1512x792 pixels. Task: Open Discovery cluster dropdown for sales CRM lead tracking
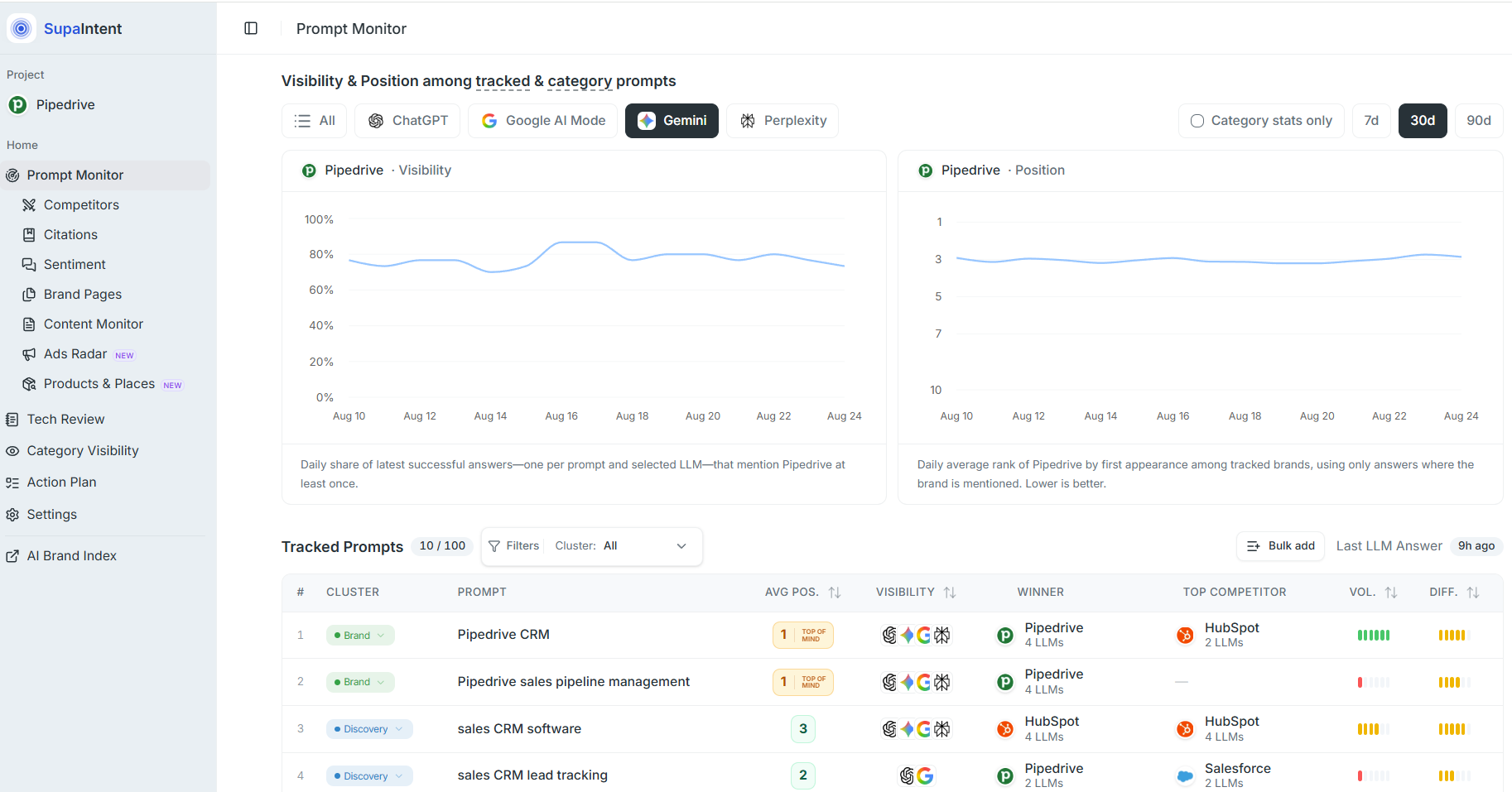point(369,776)
